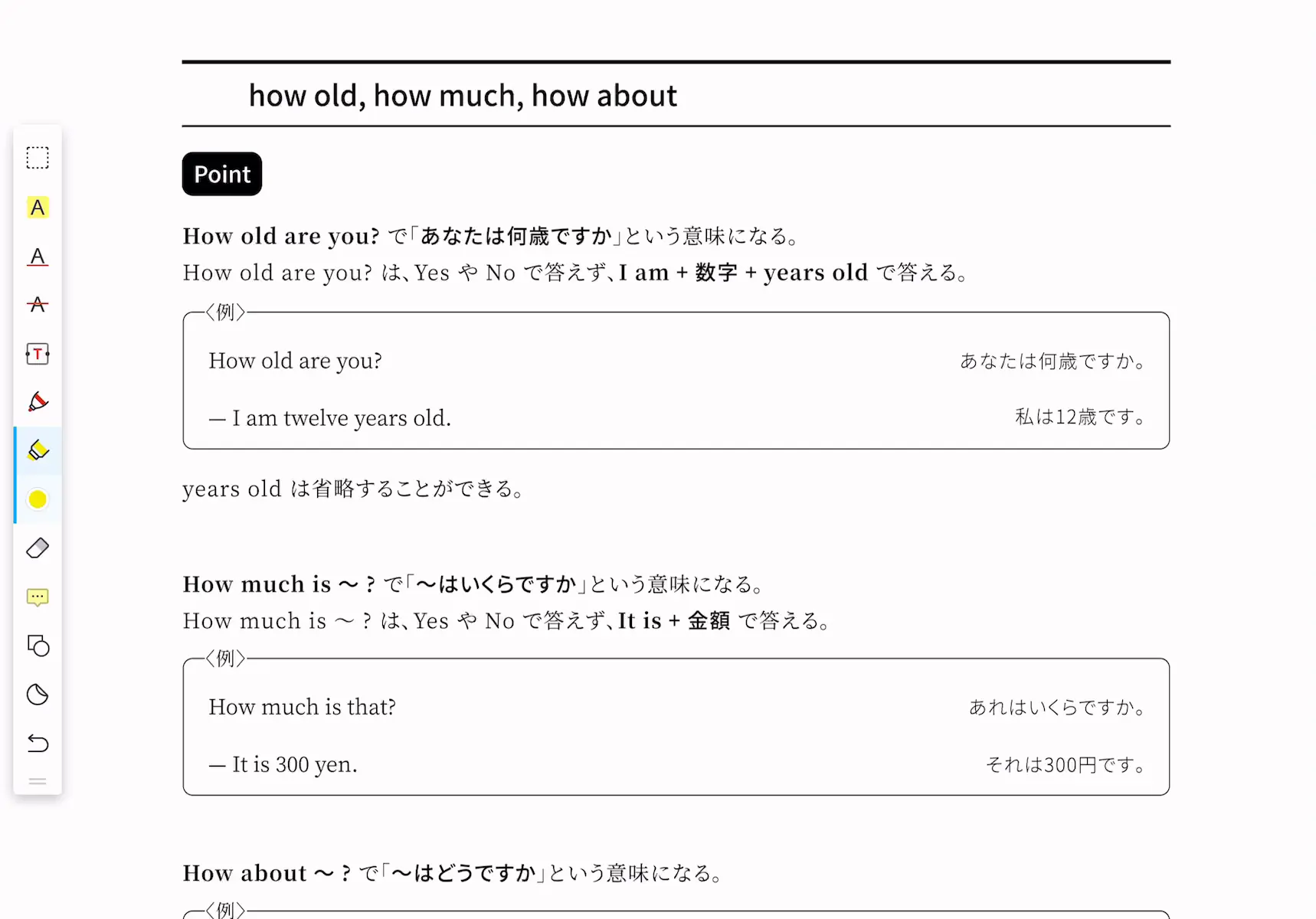Select the underline text tool

(x=38, y=257)
